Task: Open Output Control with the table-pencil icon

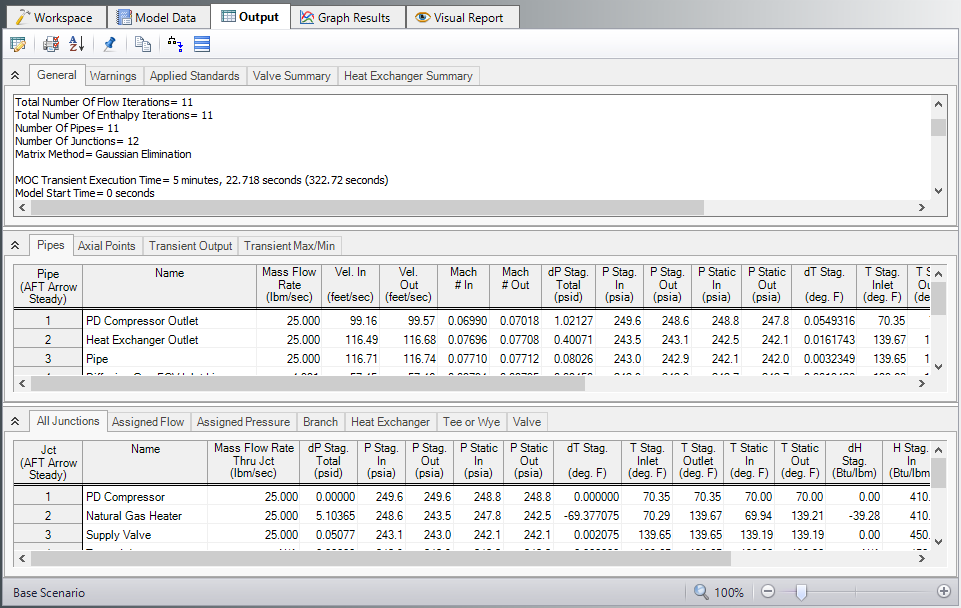Action: pos(18,44)
